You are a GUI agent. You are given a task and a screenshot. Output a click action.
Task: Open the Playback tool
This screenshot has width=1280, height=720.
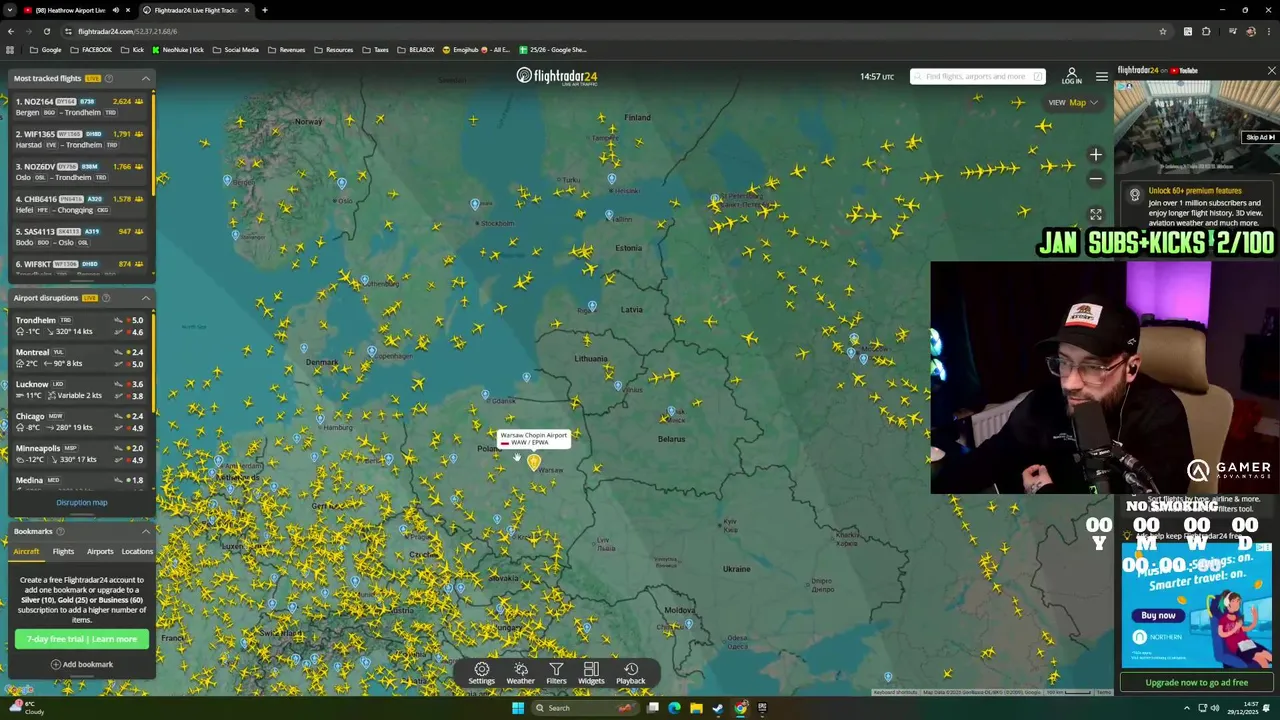(631, 673)
